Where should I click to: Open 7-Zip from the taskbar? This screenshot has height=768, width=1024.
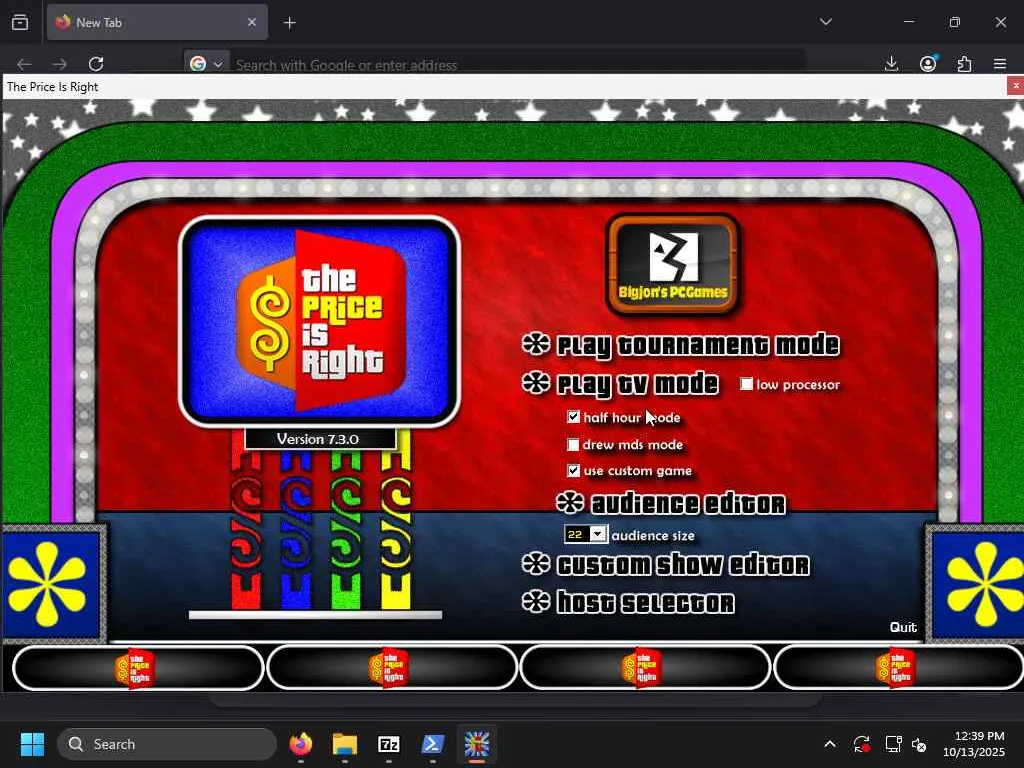coord(389,744)
